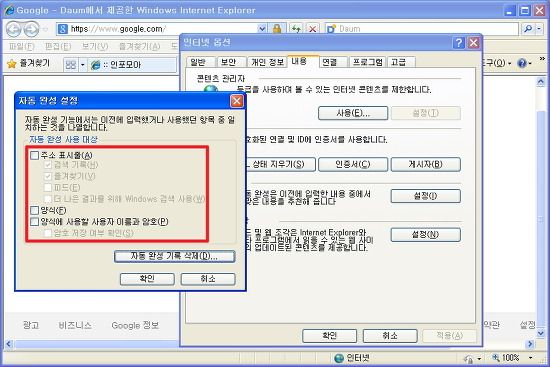
Task: Click the 게시자(B) button
Action: 425,164
